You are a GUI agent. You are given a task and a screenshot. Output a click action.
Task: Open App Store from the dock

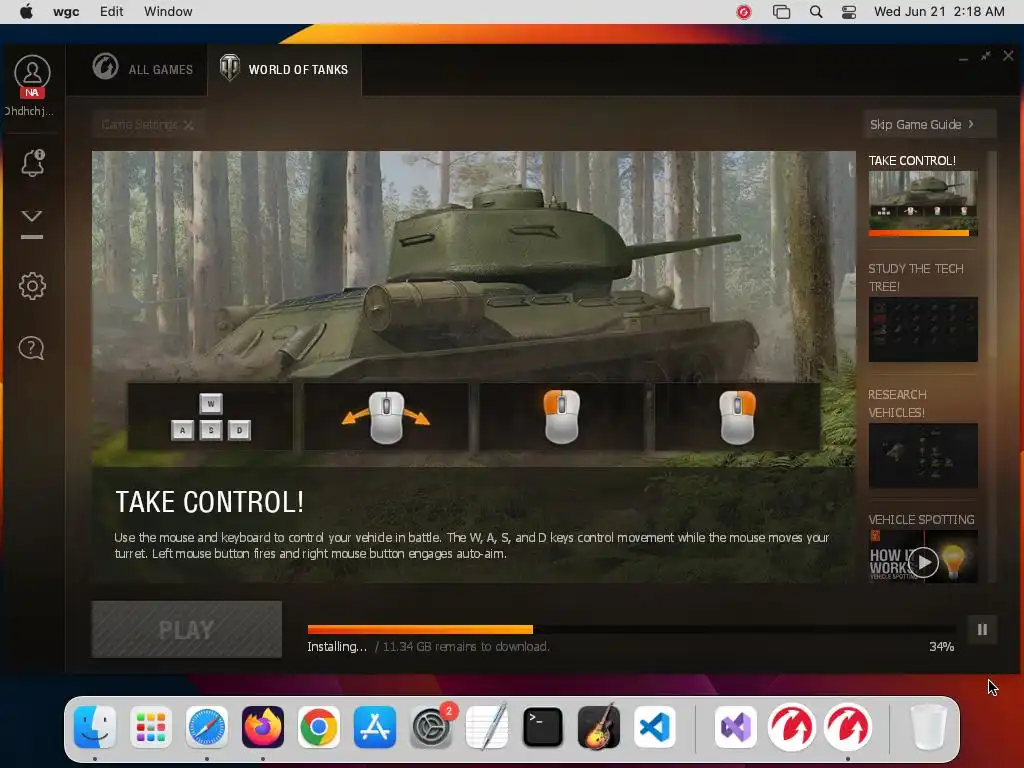coord(375,727)
